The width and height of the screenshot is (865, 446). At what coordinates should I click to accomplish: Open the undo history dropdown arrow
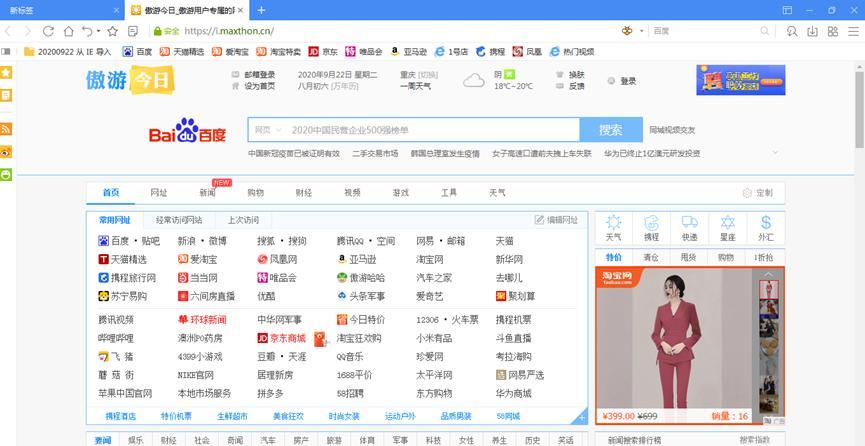tap(98, 31)
